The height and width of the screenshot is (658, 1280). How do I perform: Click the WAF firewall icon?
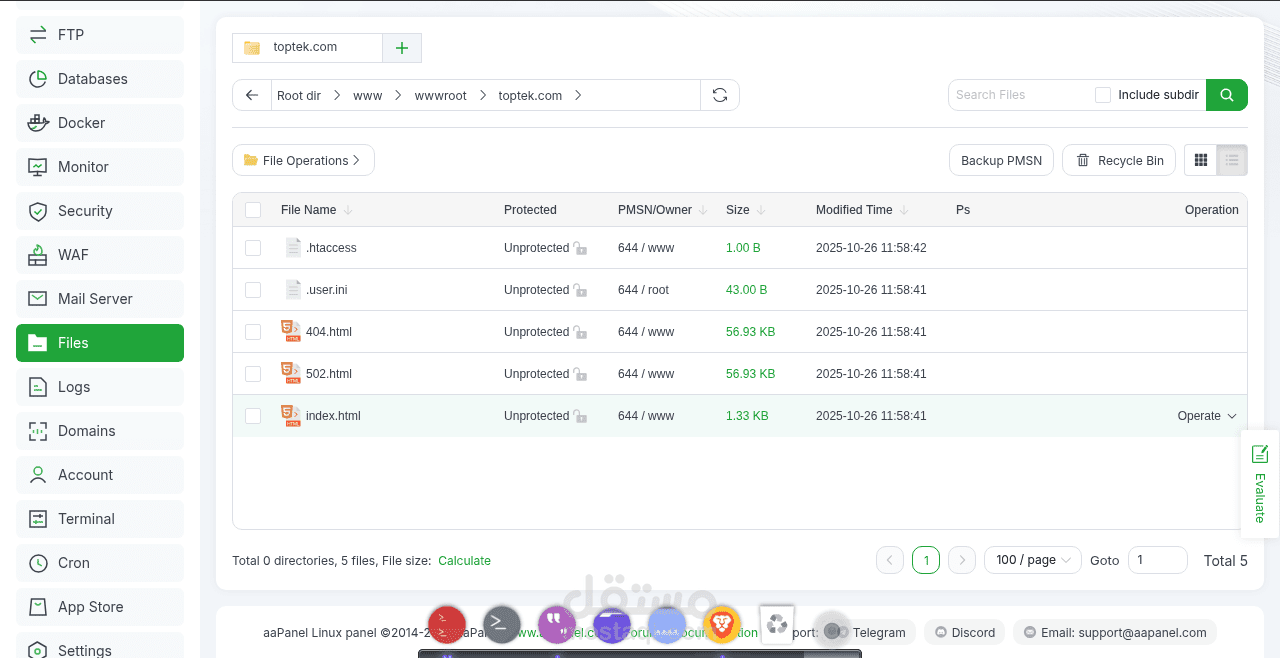[38, 255]
